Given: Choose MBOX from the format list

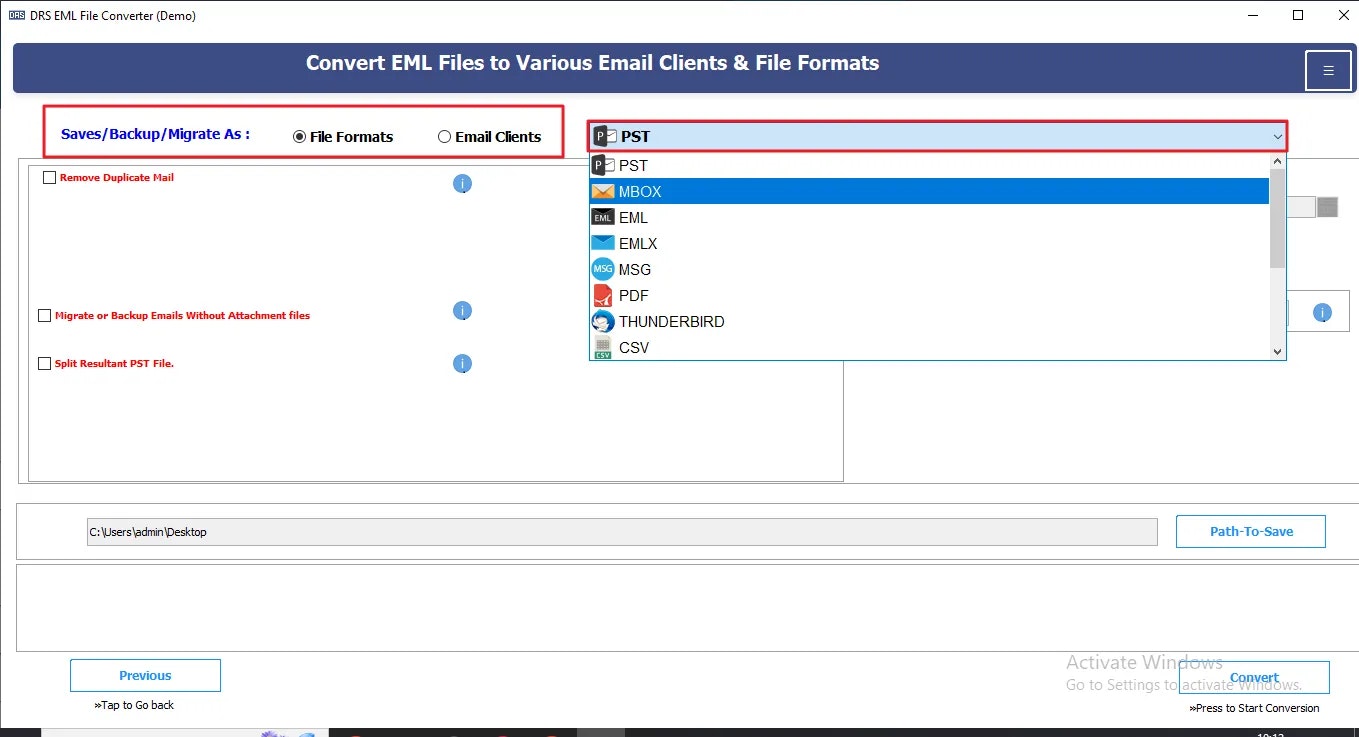Looking at the screenshot, I should 929,191.
